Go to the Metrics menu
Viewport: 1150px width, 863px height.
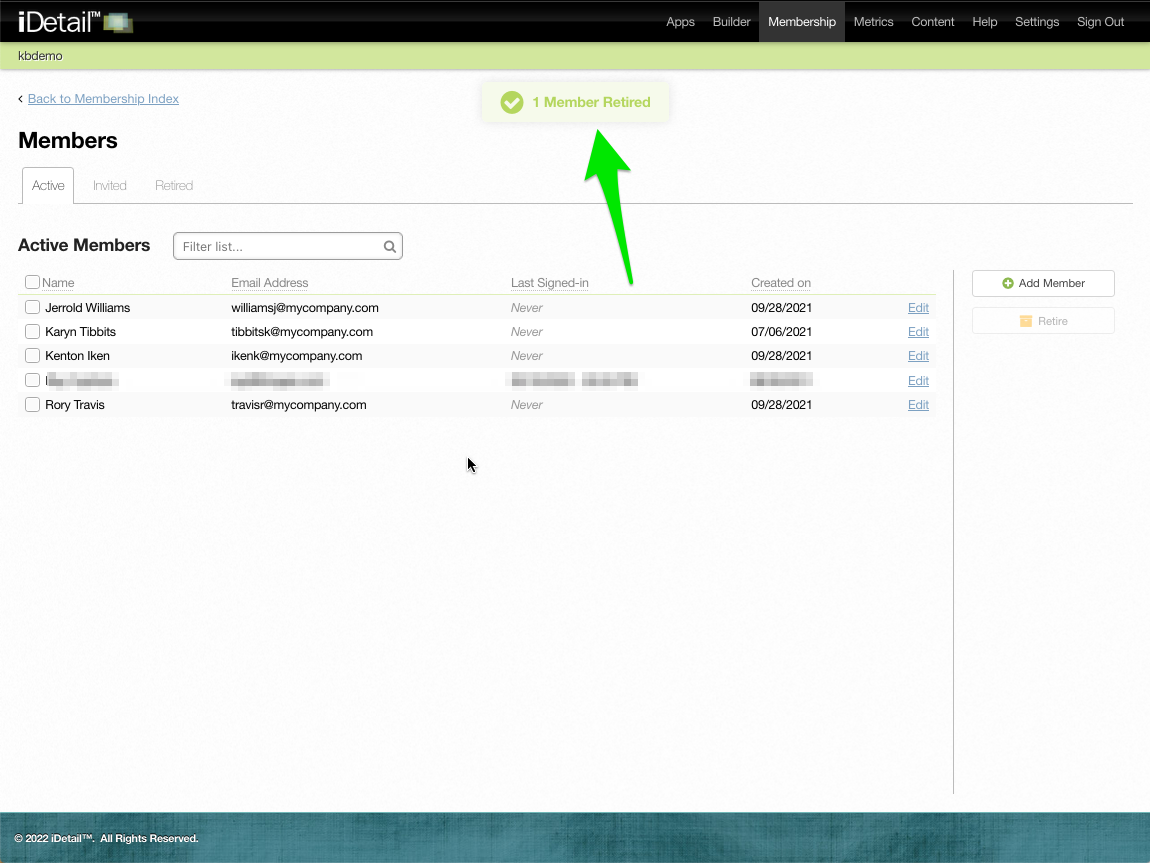(x=874, y=22)
